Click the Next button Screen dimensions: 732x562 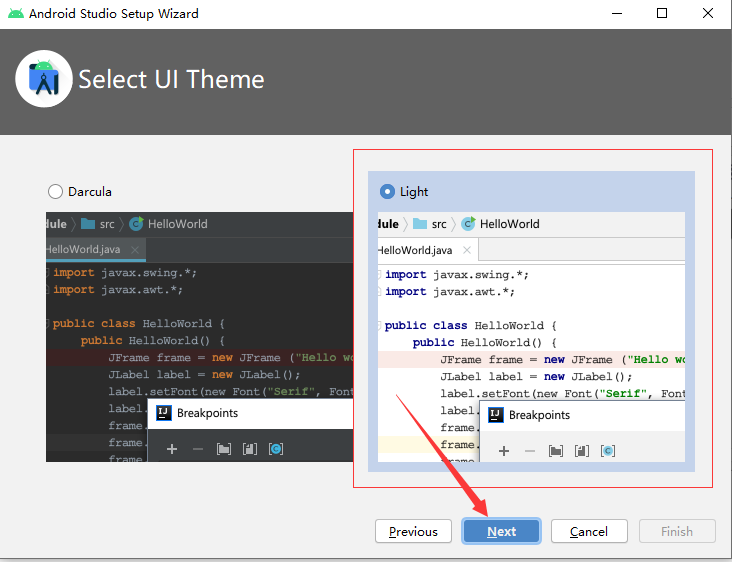pyautogui.click(x=501, y=531)
